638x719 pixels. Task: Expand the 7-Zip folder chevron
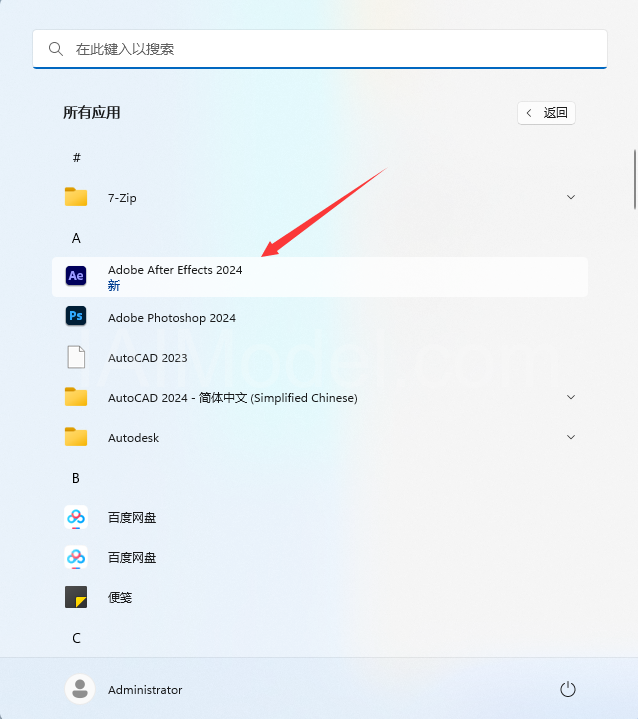[x=571, y=197]
